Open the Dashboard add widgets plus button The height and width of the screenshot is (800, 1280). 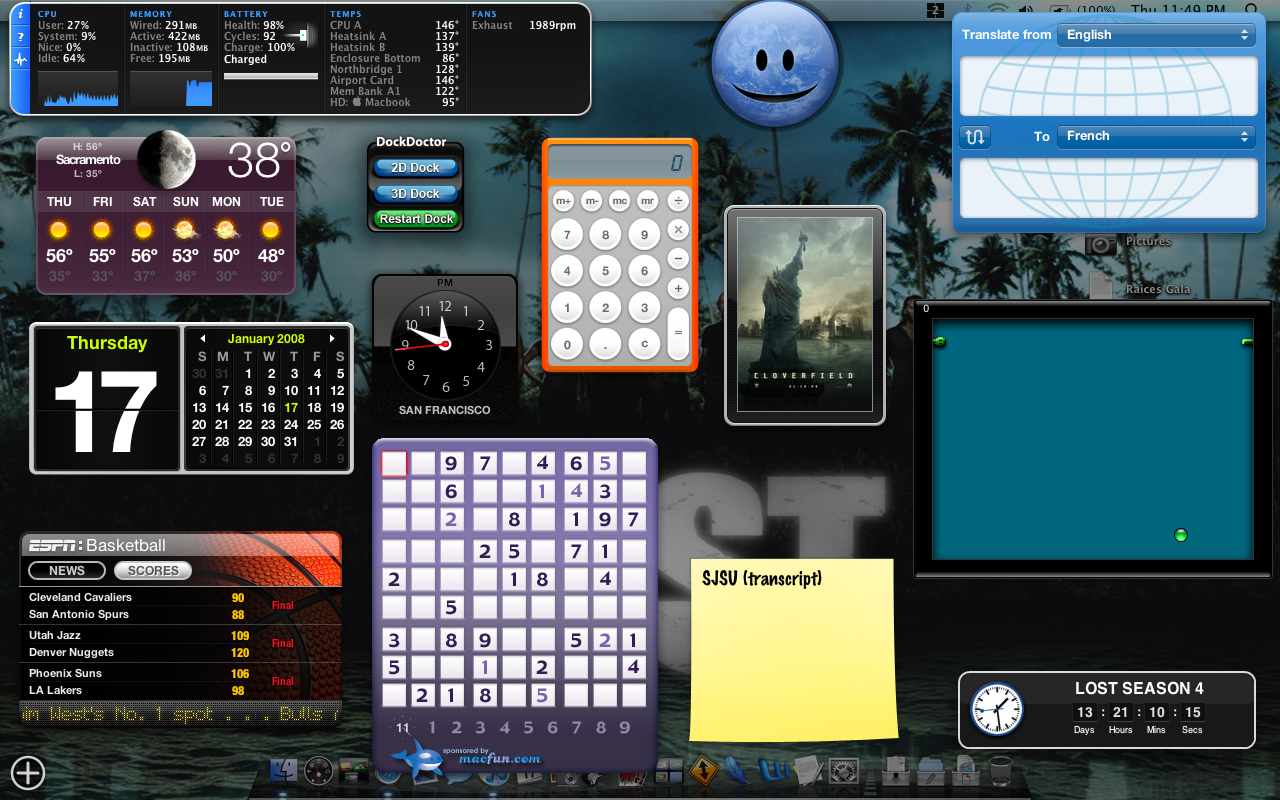point(27,772)
